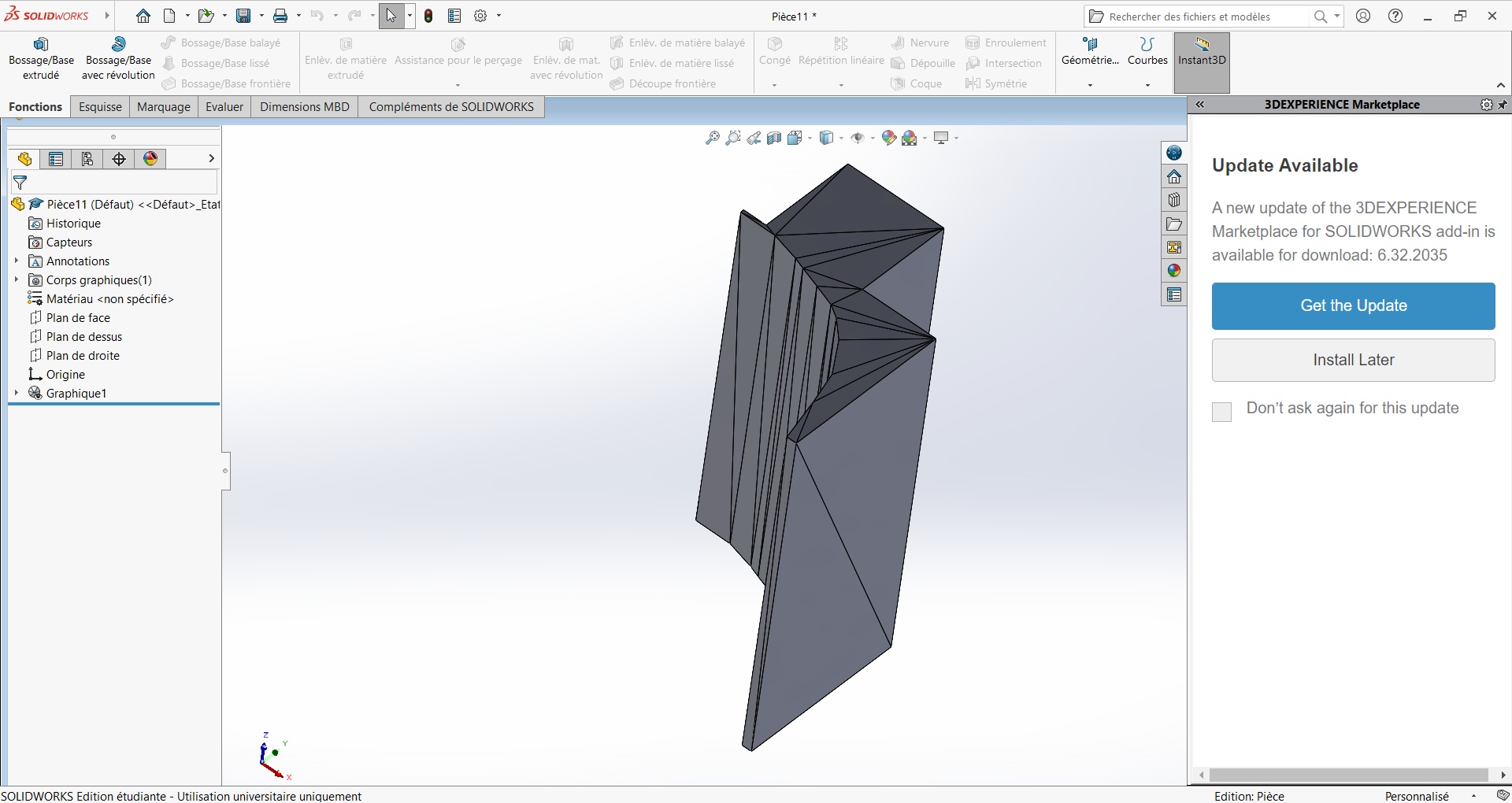
Task: Expand more manager tabs with the arrow
Action: coord(211,159)
